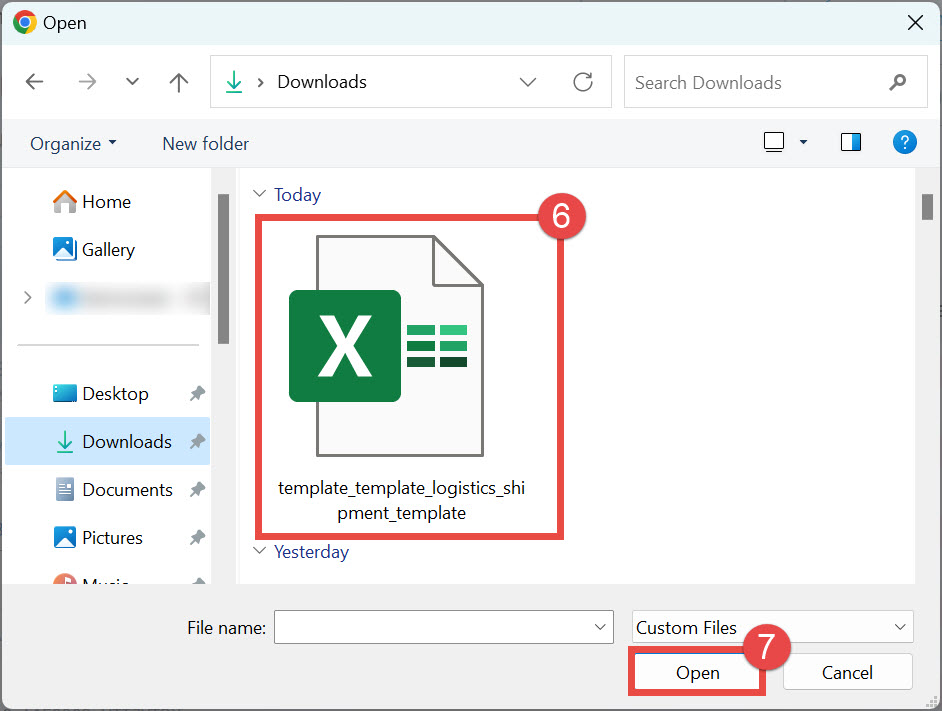942x711 pixels.
Task: Click the magnifier search icon
Action: [898, 82]
